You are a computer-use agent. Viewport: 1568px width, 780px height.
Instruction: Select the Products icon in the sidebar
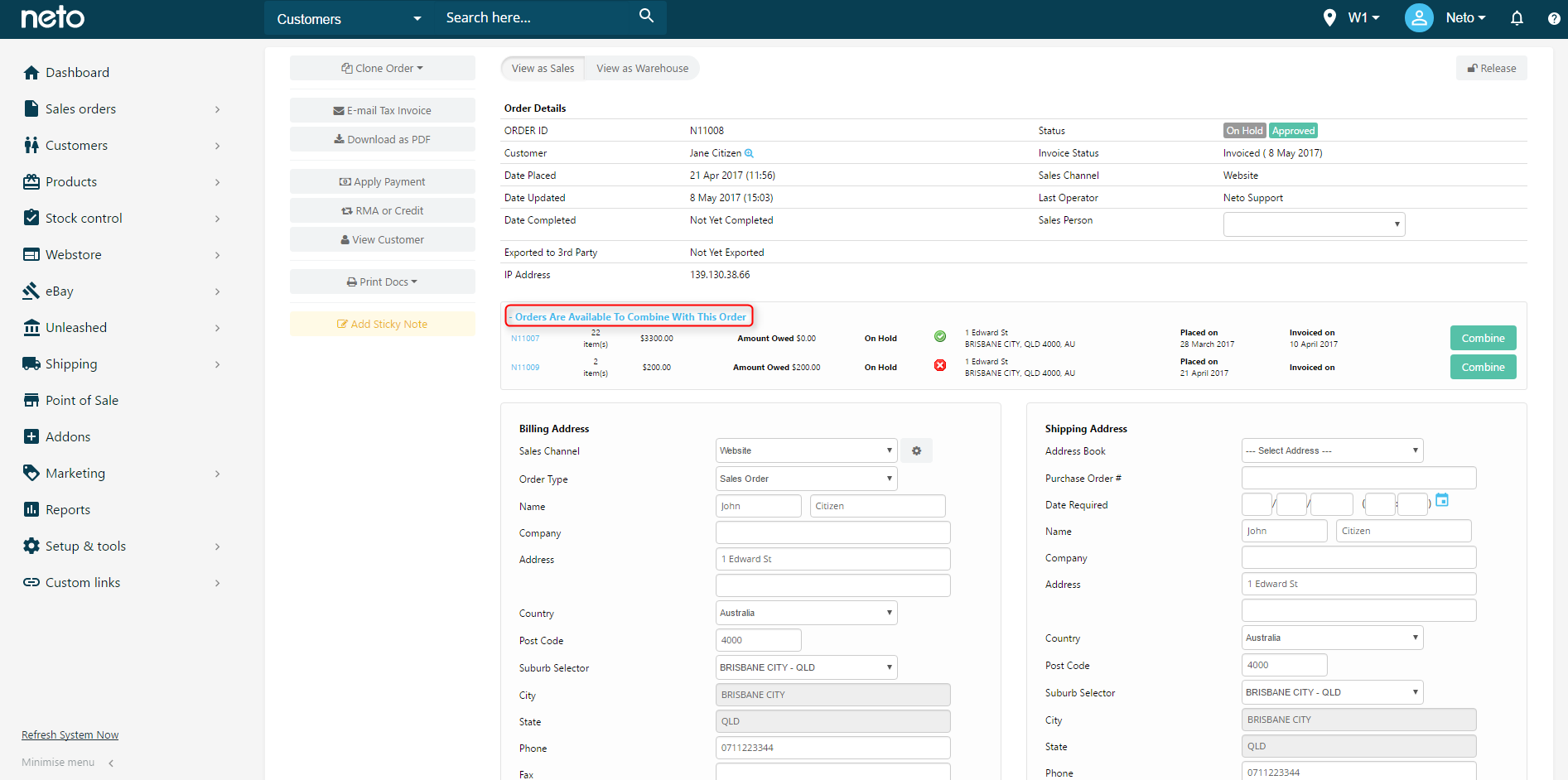pyautogui.click(x=31, y=181)
